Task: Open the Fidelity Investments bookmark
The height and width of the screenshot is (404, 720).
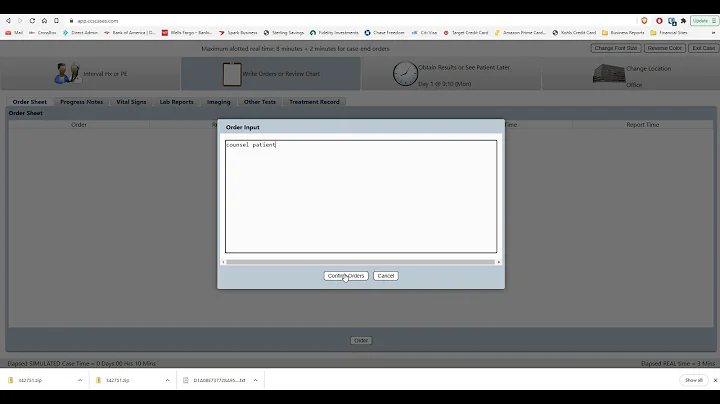Action: pos(334,33)
